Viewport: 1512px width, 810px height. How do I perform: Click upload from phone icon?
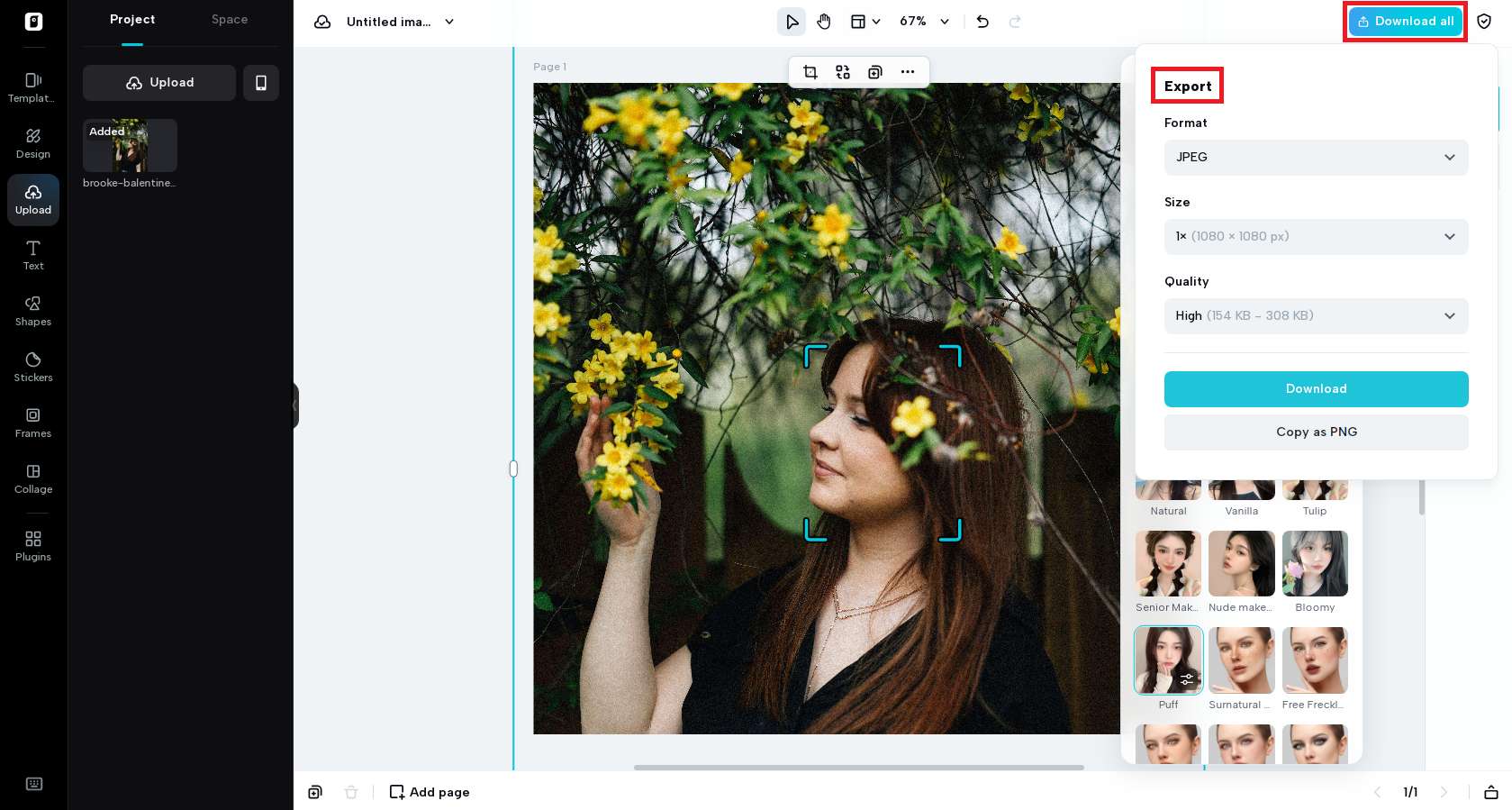point(261,83)
